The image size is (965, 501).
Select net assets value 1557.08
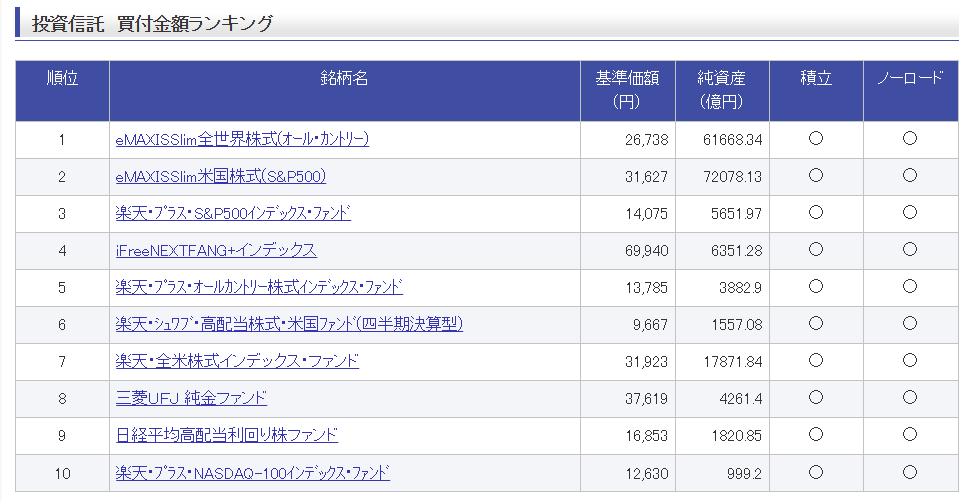(737, 325)
